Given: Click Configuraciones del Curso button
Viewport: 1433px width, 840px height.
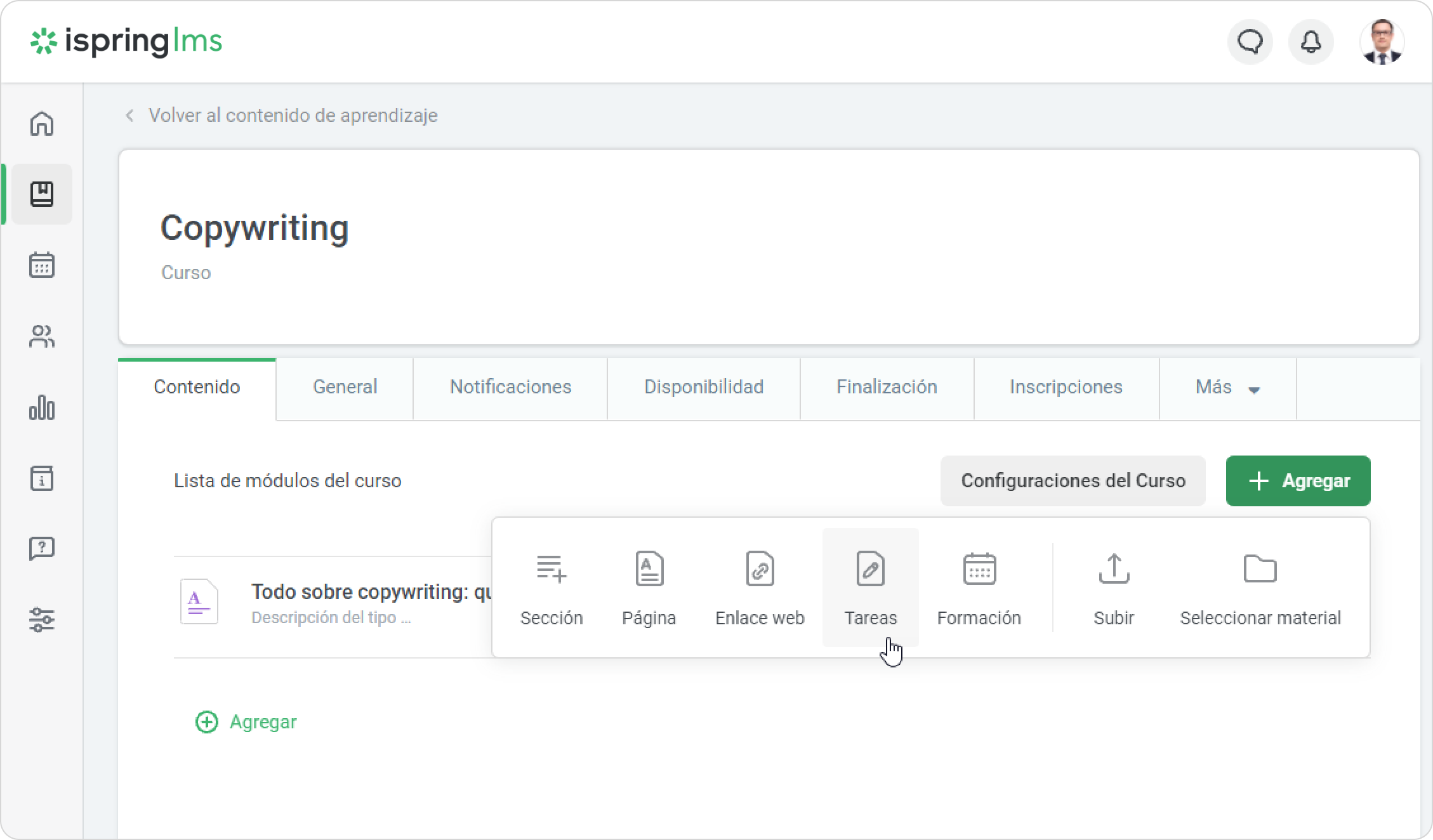Looking at the screenshot, I should point(1073,481).
